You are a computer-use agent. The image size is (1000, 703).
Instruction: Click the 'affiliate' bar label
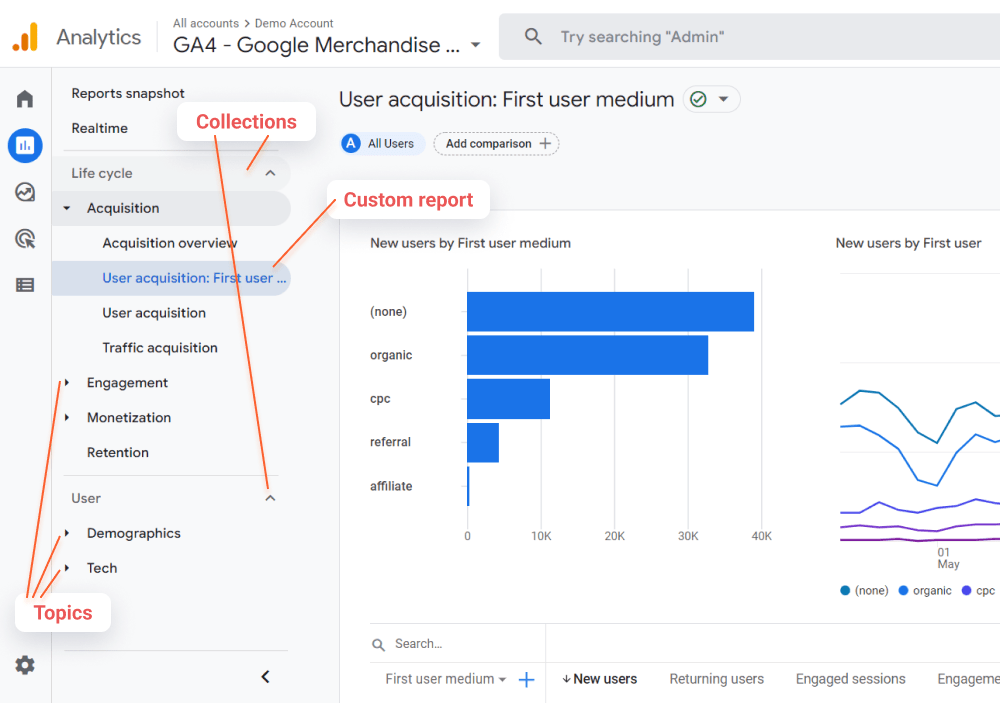coord(391,486)
